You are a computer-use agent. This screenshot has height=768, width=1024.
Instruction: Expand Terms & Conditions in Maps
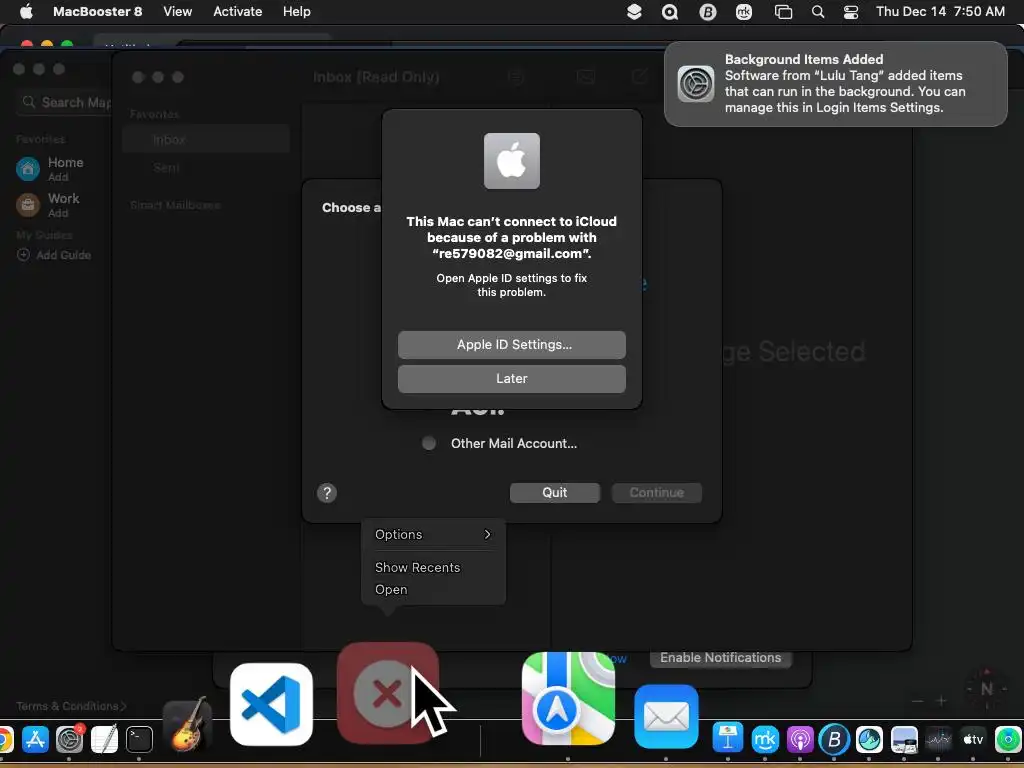(x=71, y=706)
